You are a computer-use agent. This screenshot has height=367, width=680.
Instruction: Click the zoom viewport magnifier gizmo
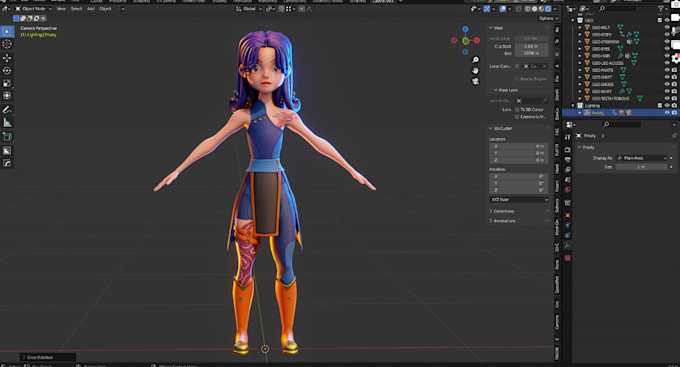[x=475, y=60]
